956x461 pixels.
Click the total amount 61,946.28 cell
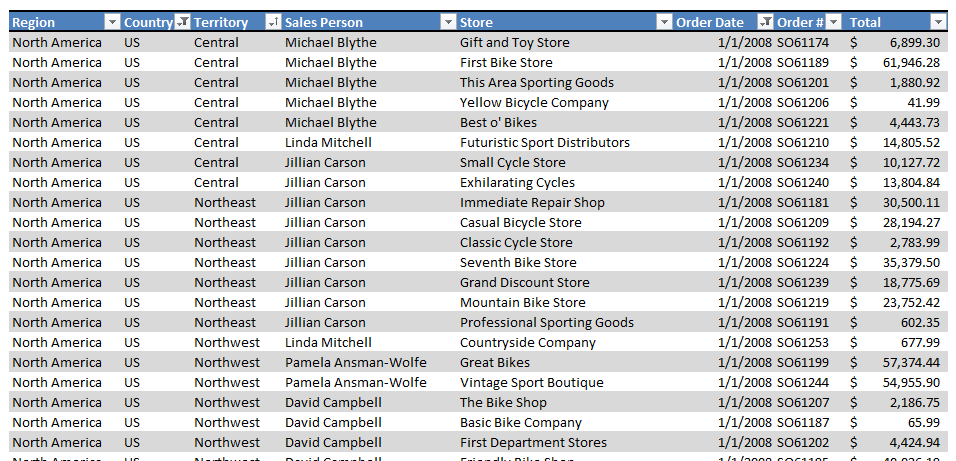896,63
